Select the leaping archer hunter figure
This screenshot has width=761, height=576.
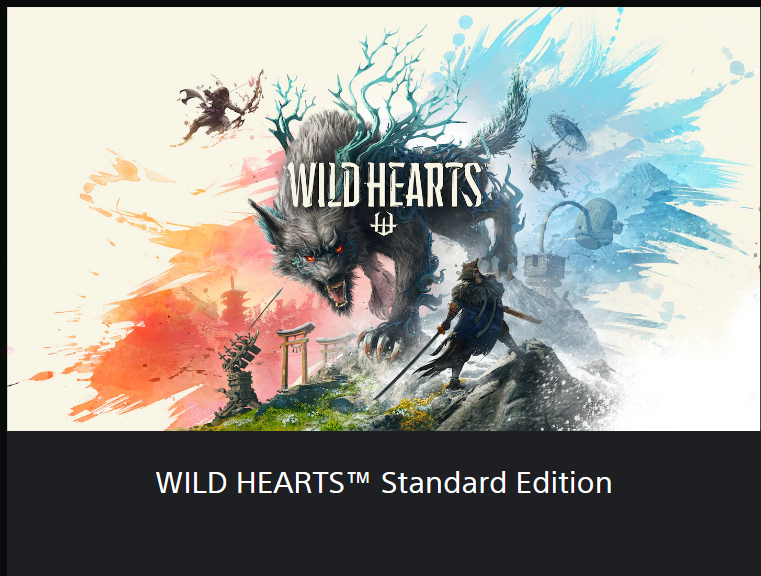click(x=222, y=108)
